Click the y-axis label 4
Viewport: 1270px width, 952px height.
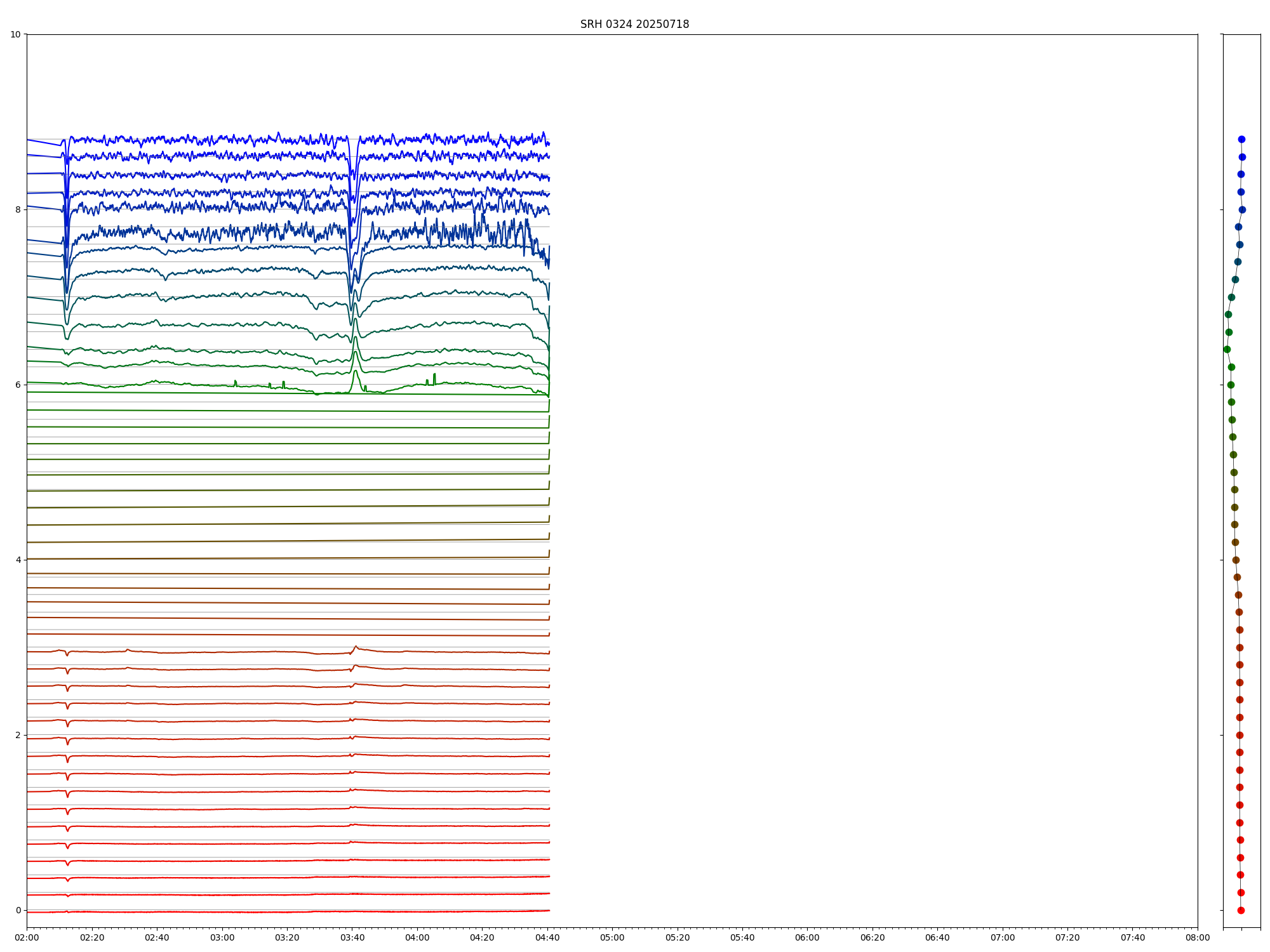click(18, 560)
